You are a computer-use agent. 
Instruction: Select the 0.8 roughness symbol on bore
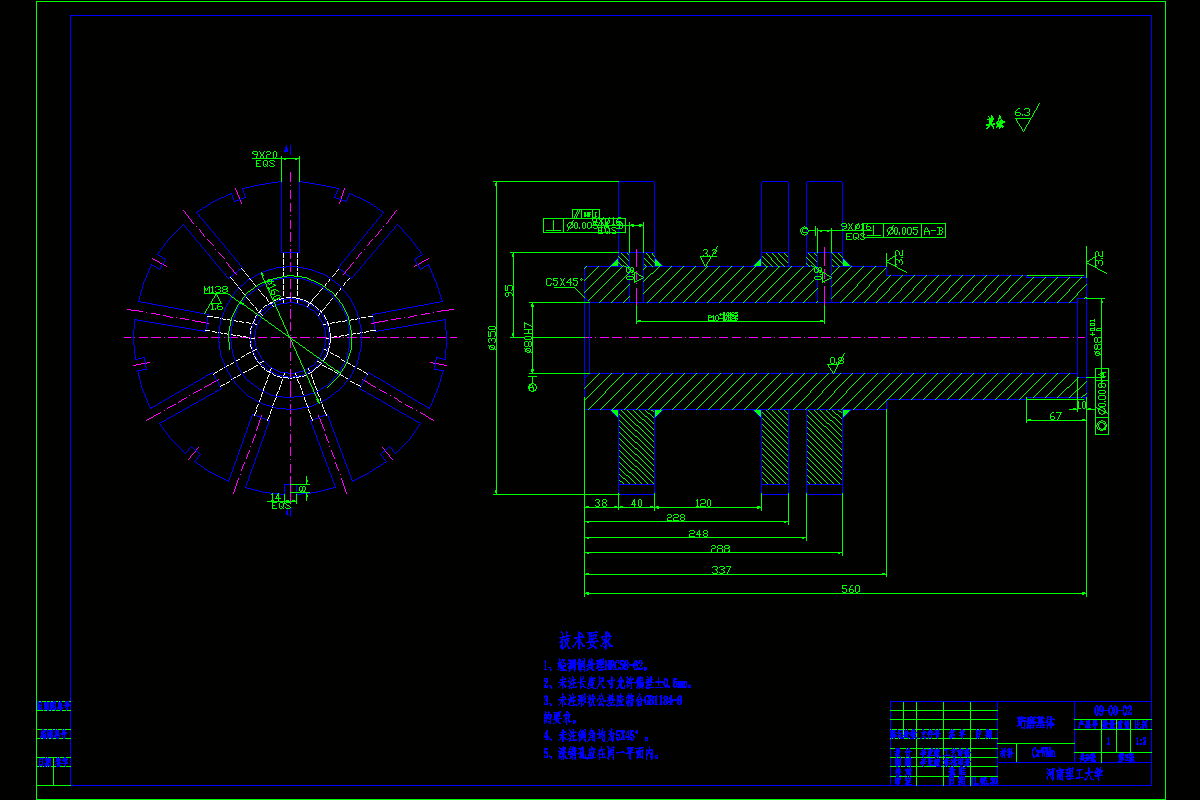(x=836, y=362)
